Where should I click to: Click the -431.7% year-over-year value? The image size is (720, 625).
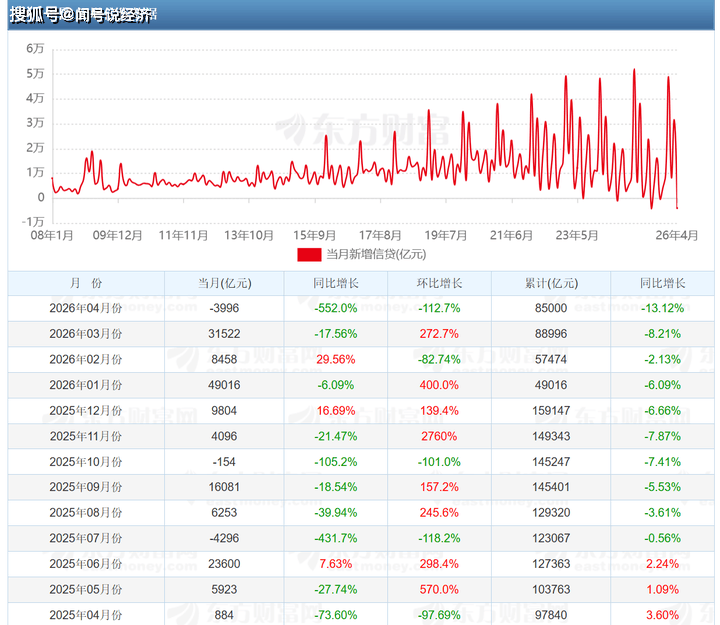(336, 538)
